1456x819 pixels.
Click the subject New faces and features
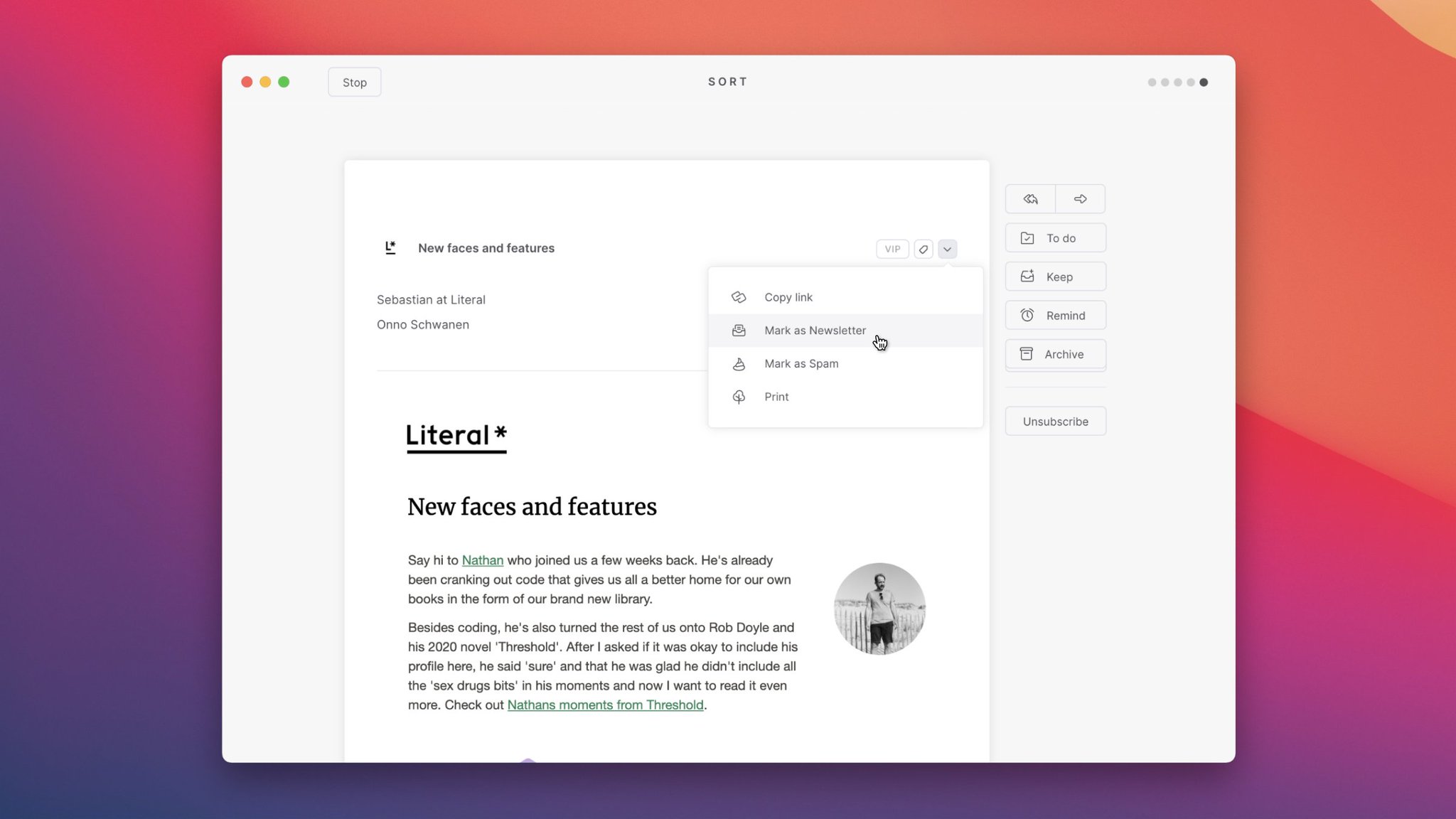point(486,248)
